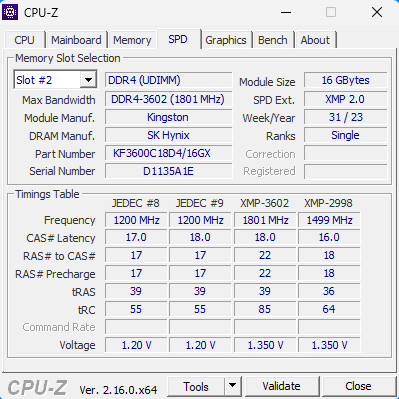Click the empty Registered field

pos(346,171)
